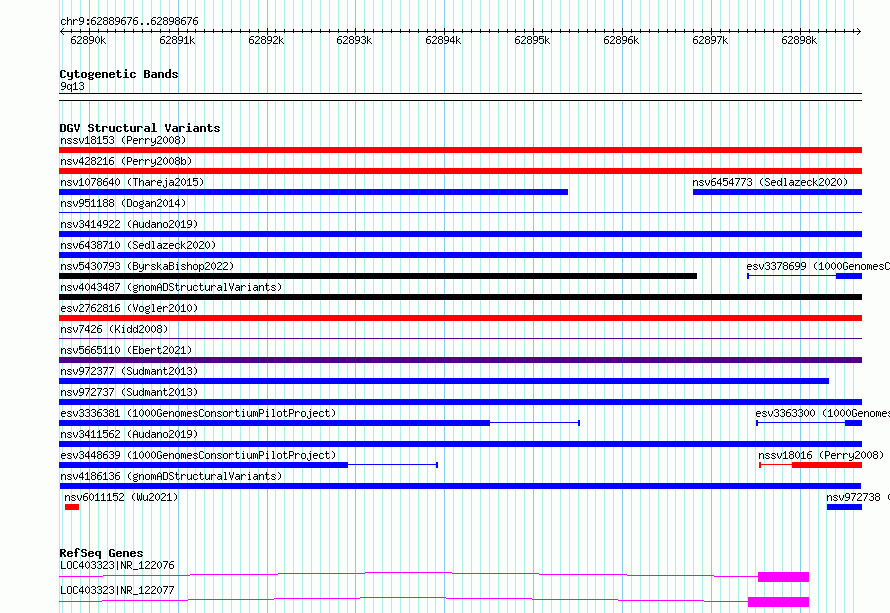This screenshot has width=890, height=613.
Task: Open esv3336381 1000GenomesConsortiumPilotProject label
Action: [198, 413]
